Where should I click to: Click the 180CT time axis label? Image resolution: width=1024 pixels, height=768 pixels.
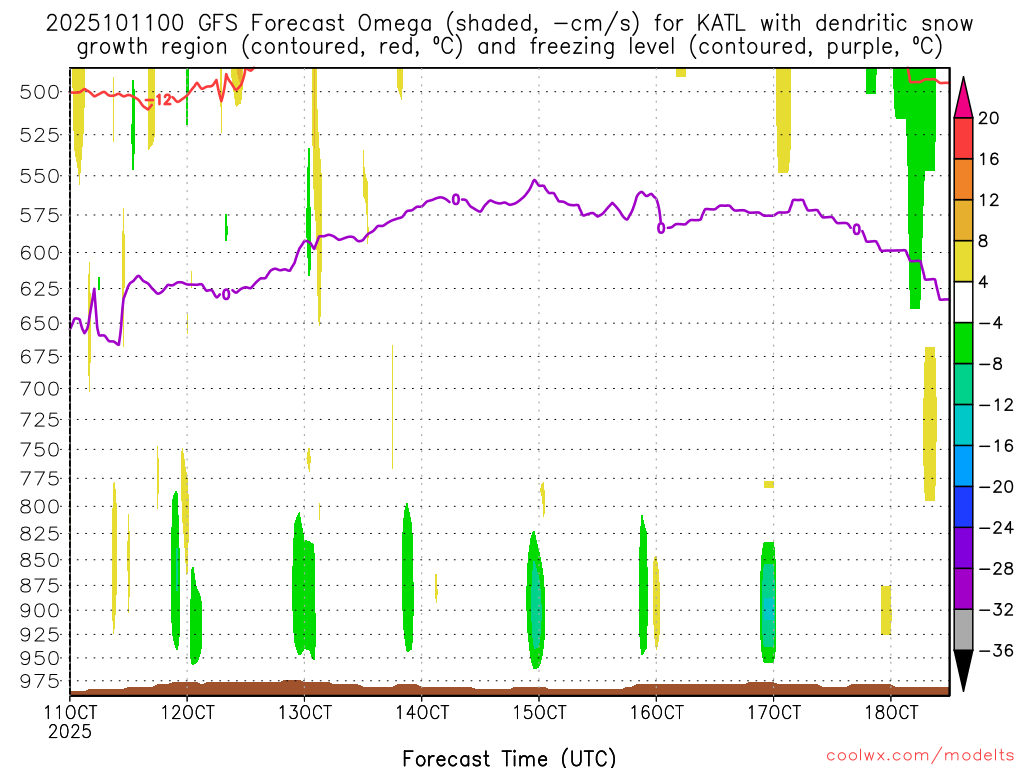click(x=891, y=712)
